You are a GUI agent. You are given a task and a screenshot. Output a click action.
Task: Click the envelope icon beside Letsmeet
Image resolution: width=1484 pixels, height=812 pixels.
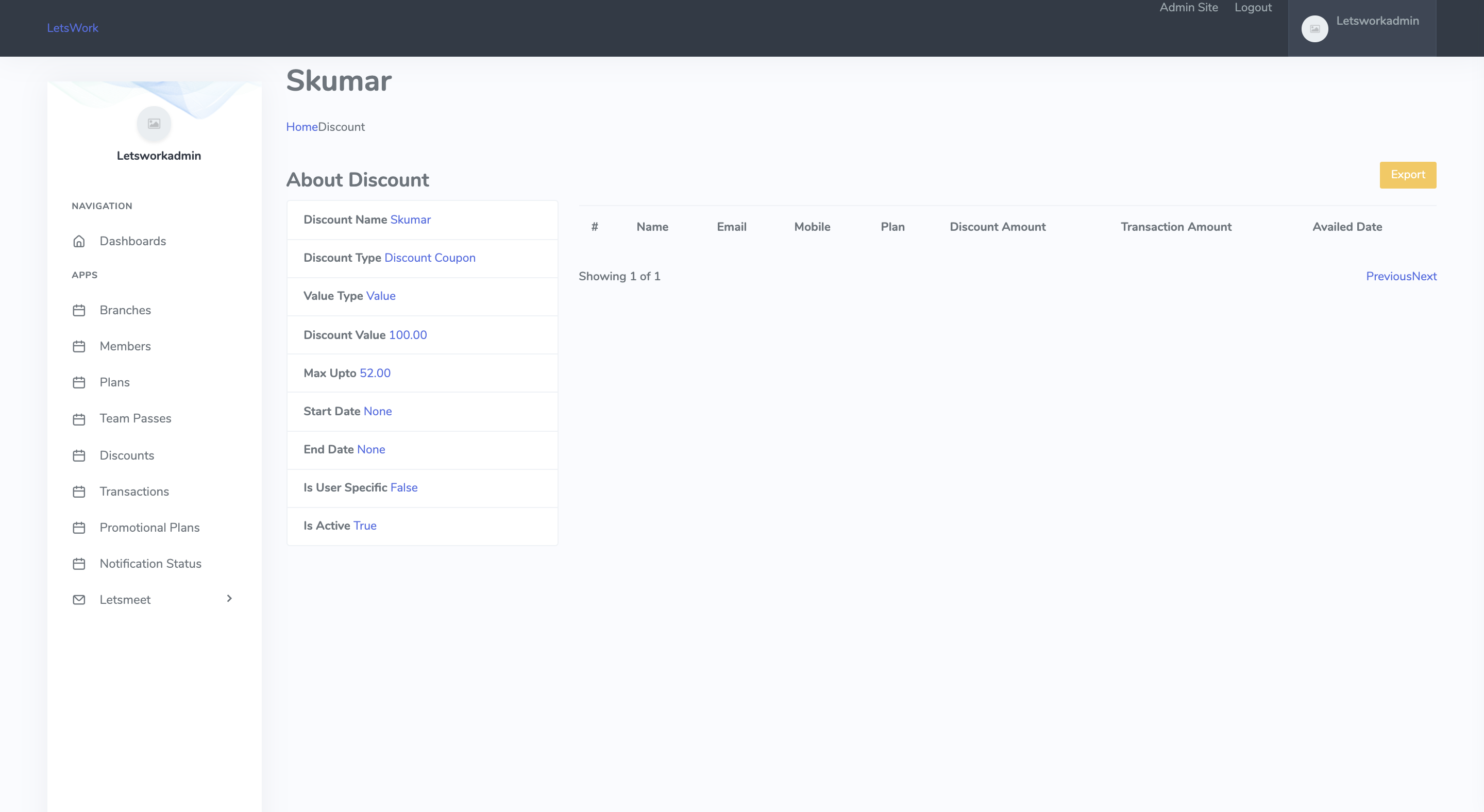click(x=79, y=600)
